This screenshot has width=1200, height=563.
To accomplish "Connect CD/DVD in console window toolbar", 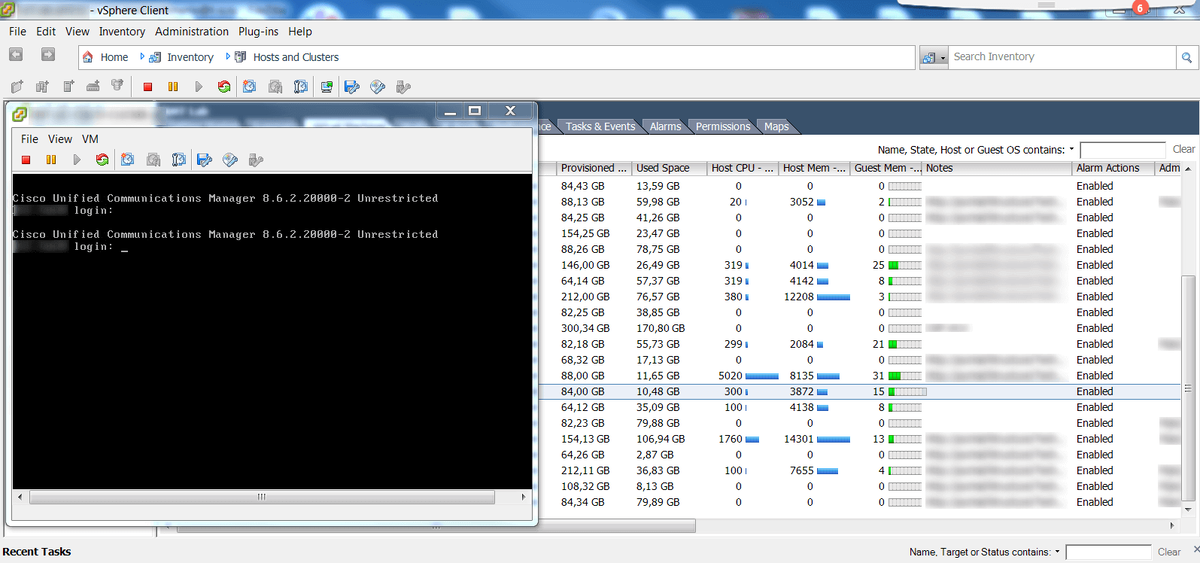I will [230, 159].
